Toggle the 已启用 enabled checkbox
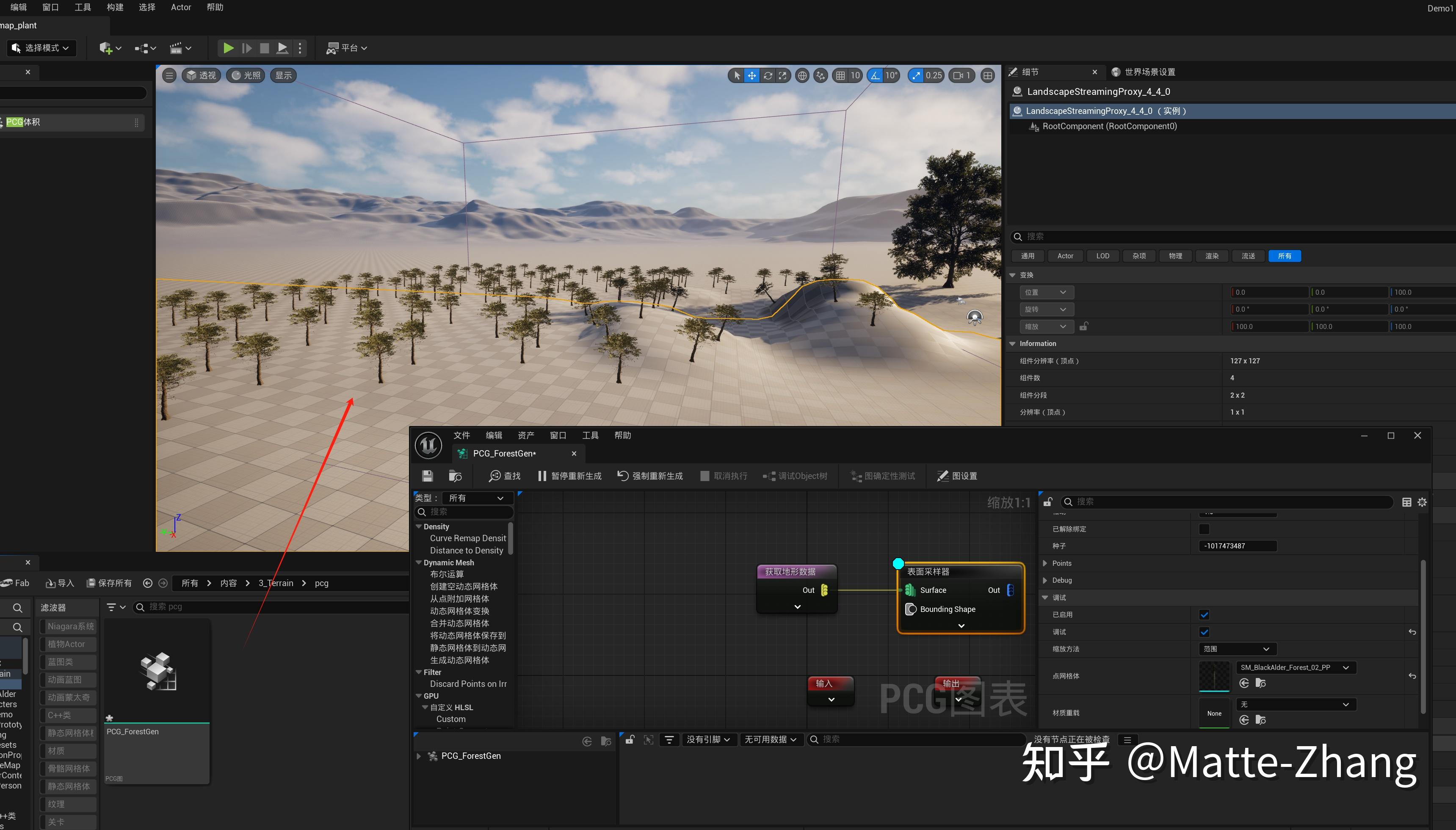Viewport: 1456px width, 830px height. (x=1204, y=614)
